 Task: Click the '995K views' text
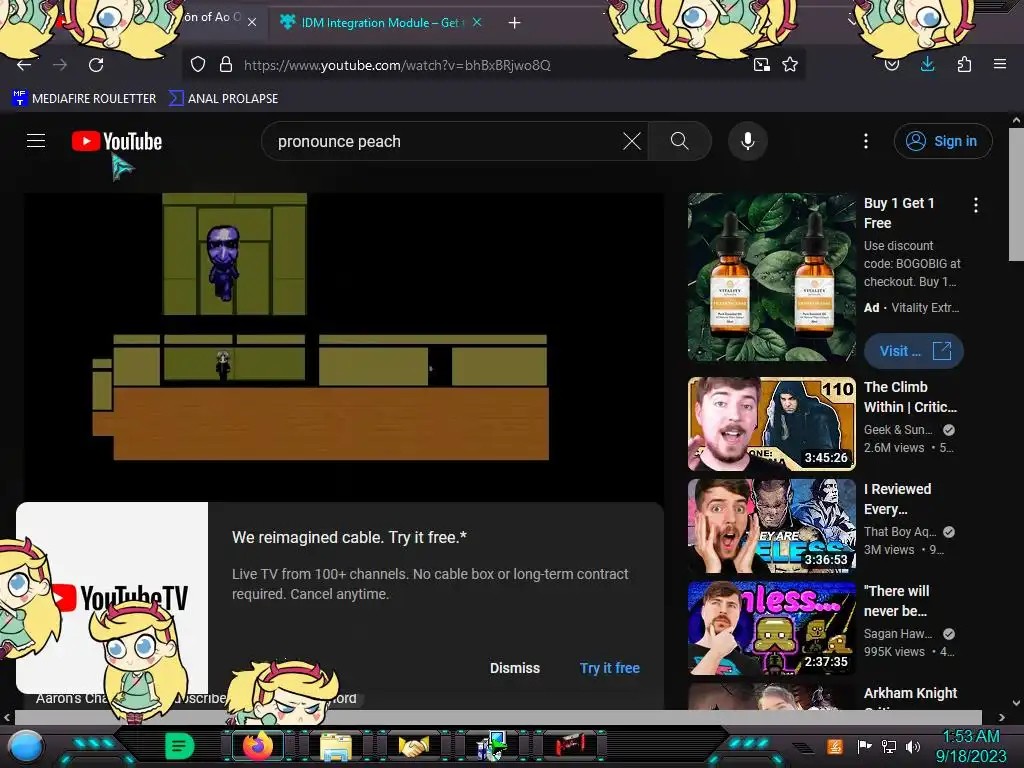coord(894,651)
